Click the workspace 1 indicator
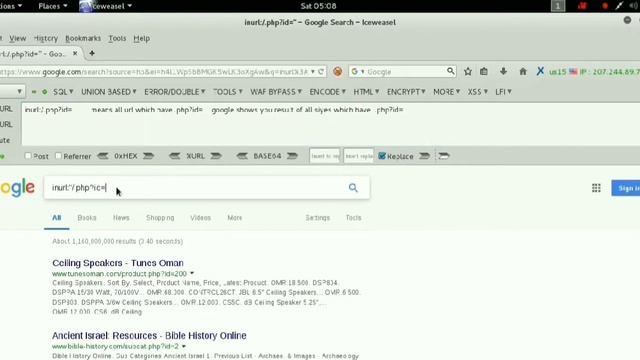Image resolution: width=640 pixels, height=360 pixels. [558, 6]
